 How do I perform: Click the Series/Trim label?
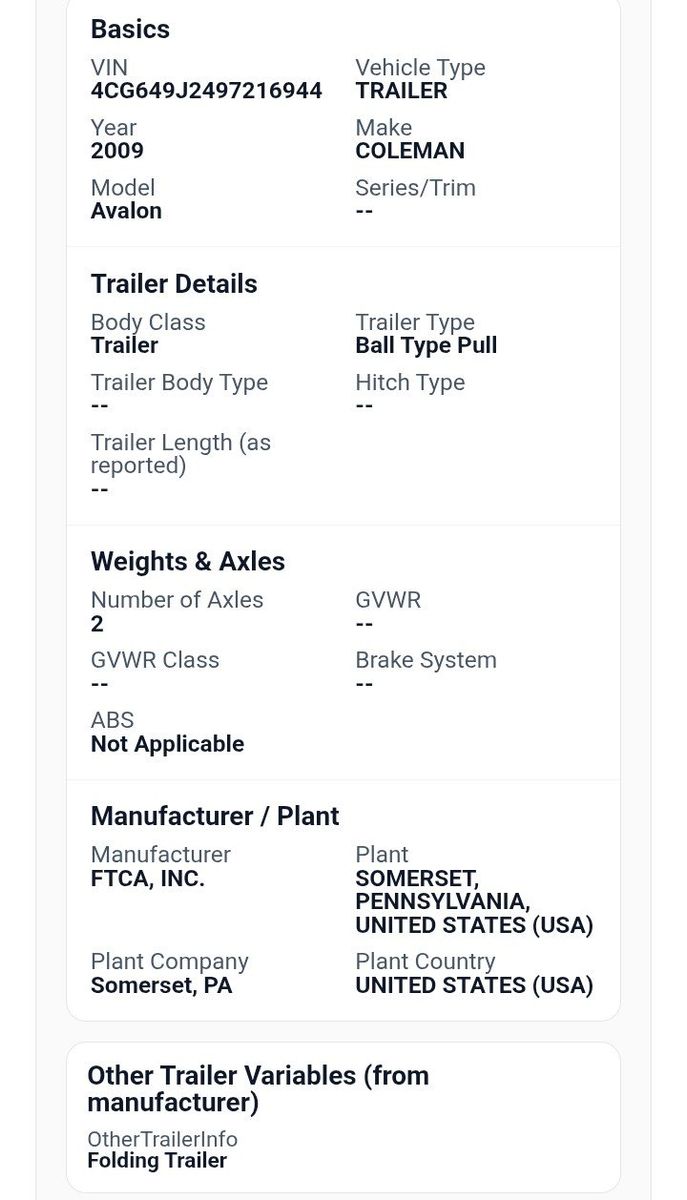tap(415, 188)
